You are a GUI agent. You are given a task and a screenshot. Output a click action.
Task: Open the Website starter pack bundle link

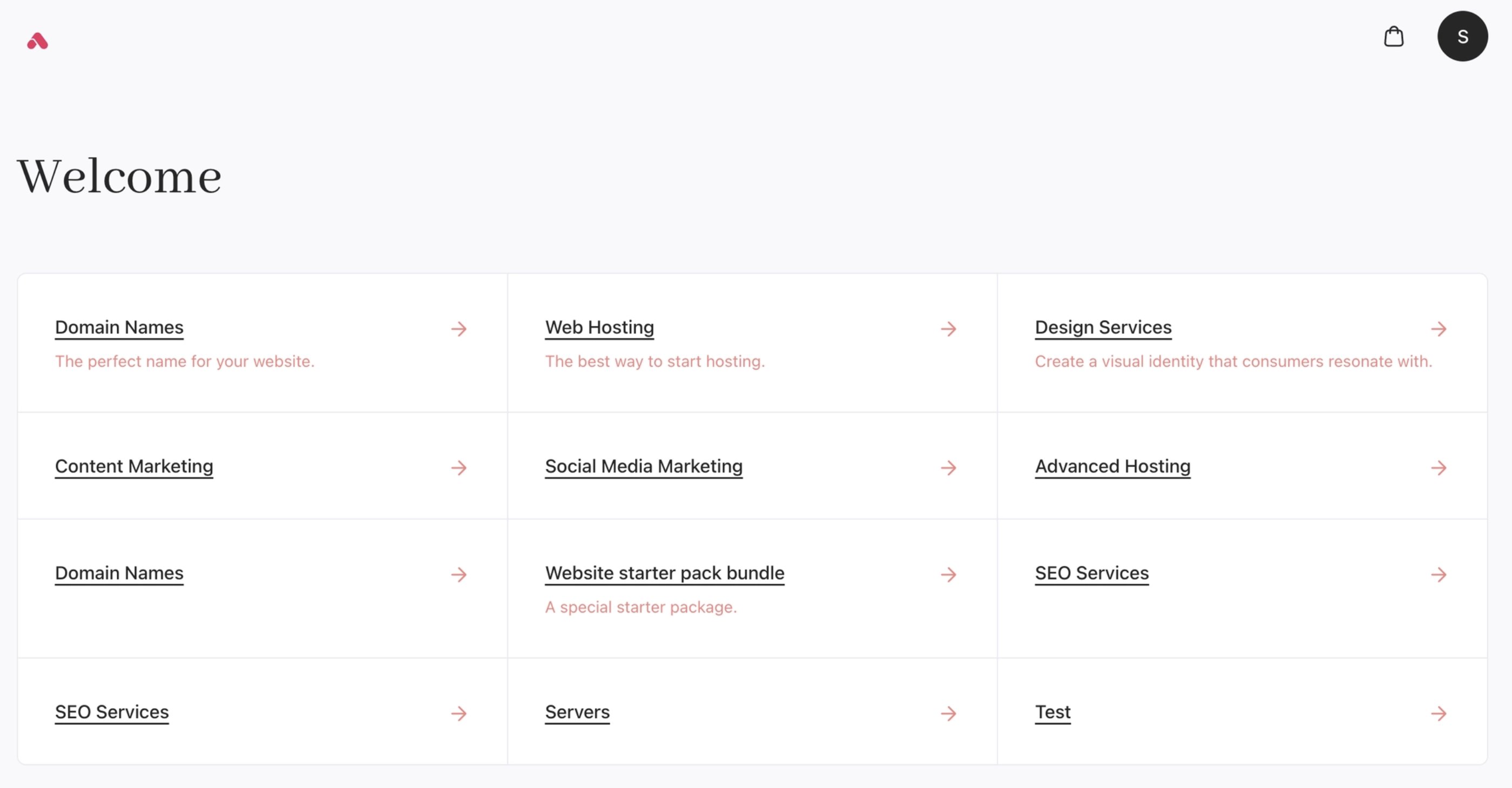[x=664, y=573]
